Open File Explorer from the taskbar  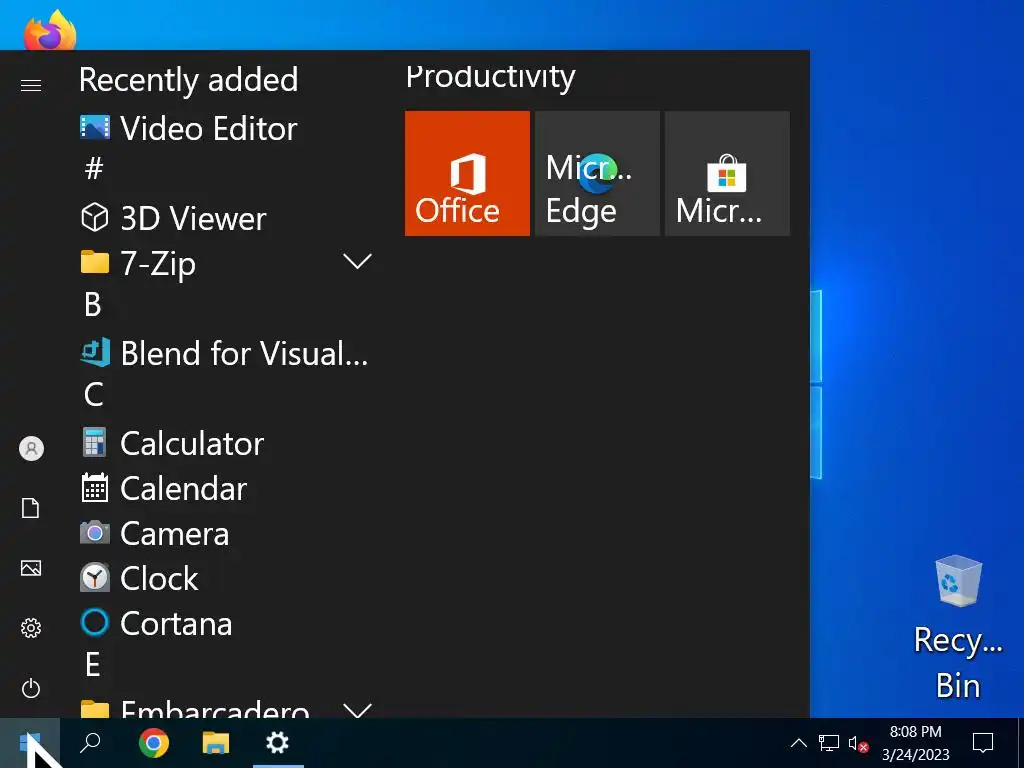216,743
